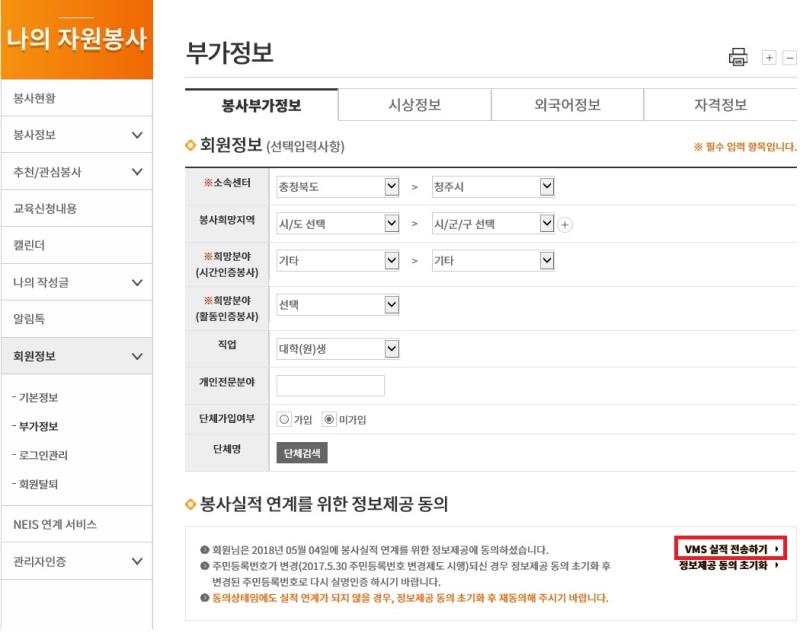
Task: Click VMS 실적 전송하기 link
Action: pos(730,549)
